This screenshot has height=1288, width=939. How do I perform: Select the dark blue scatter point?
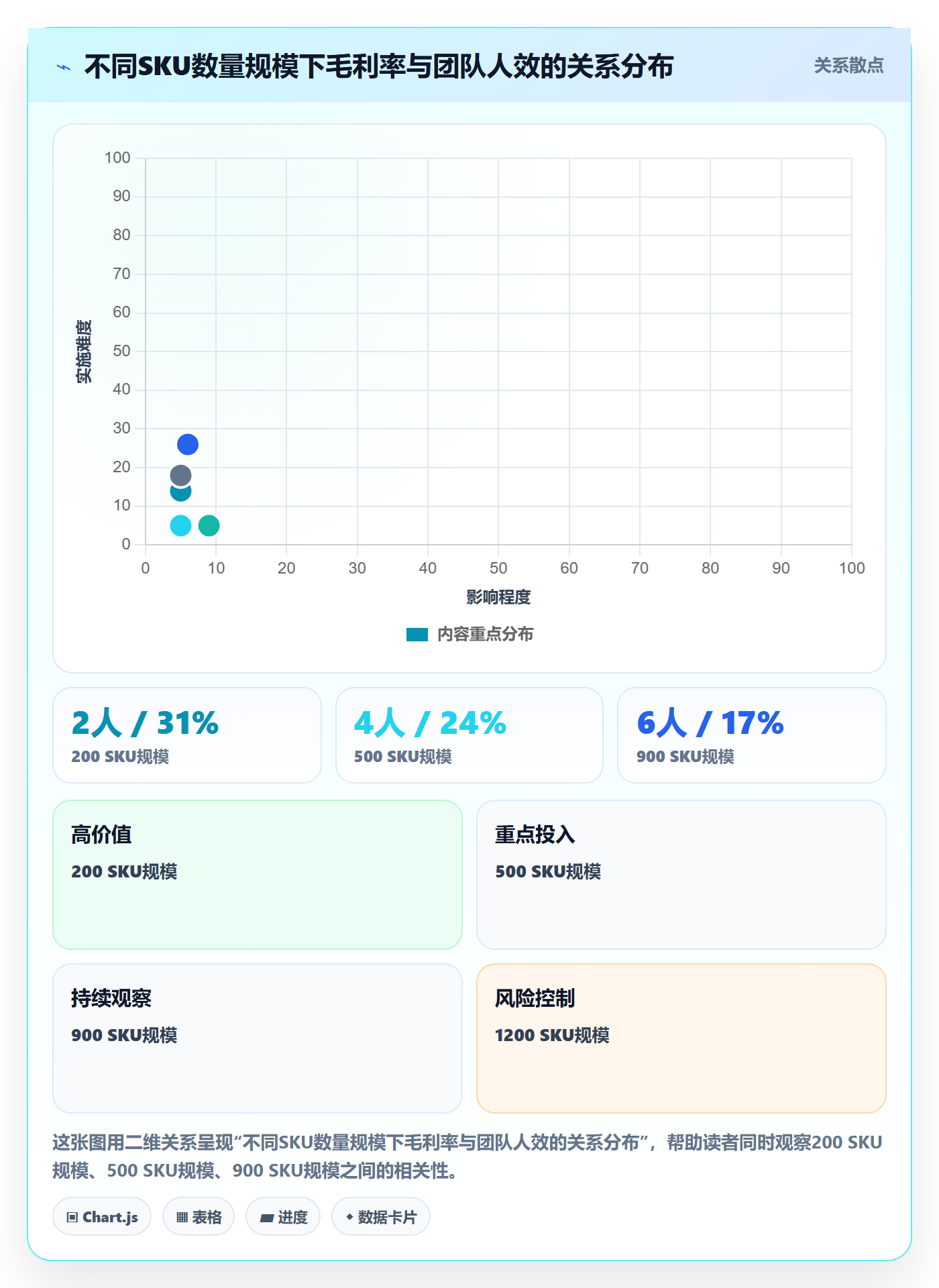click(188, 444)
